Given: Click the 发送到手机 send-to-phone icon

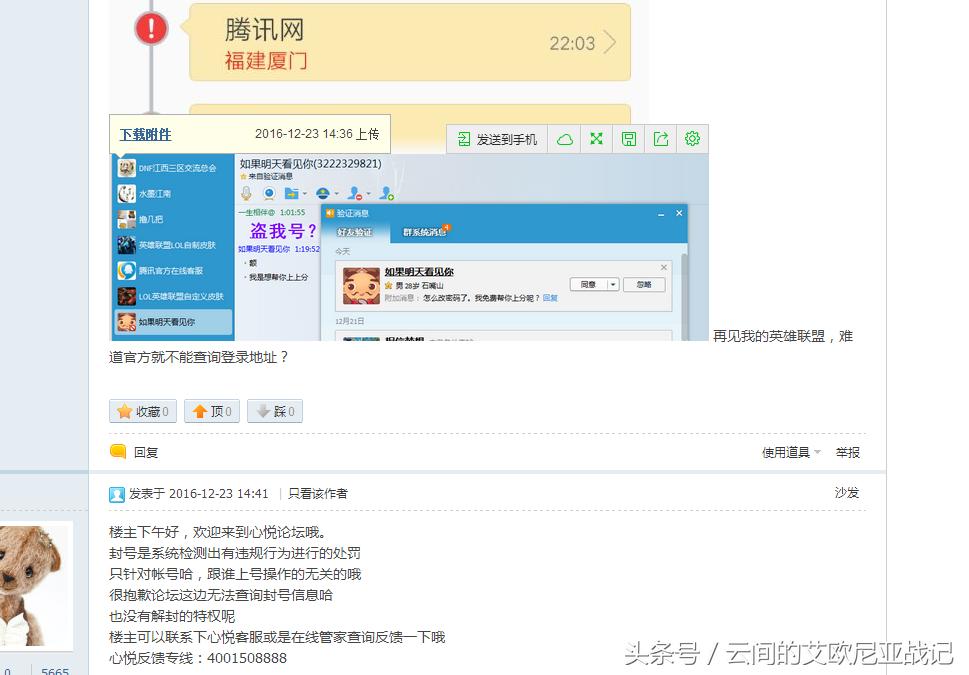Looking at the screenshot, I should coord(462,140).
